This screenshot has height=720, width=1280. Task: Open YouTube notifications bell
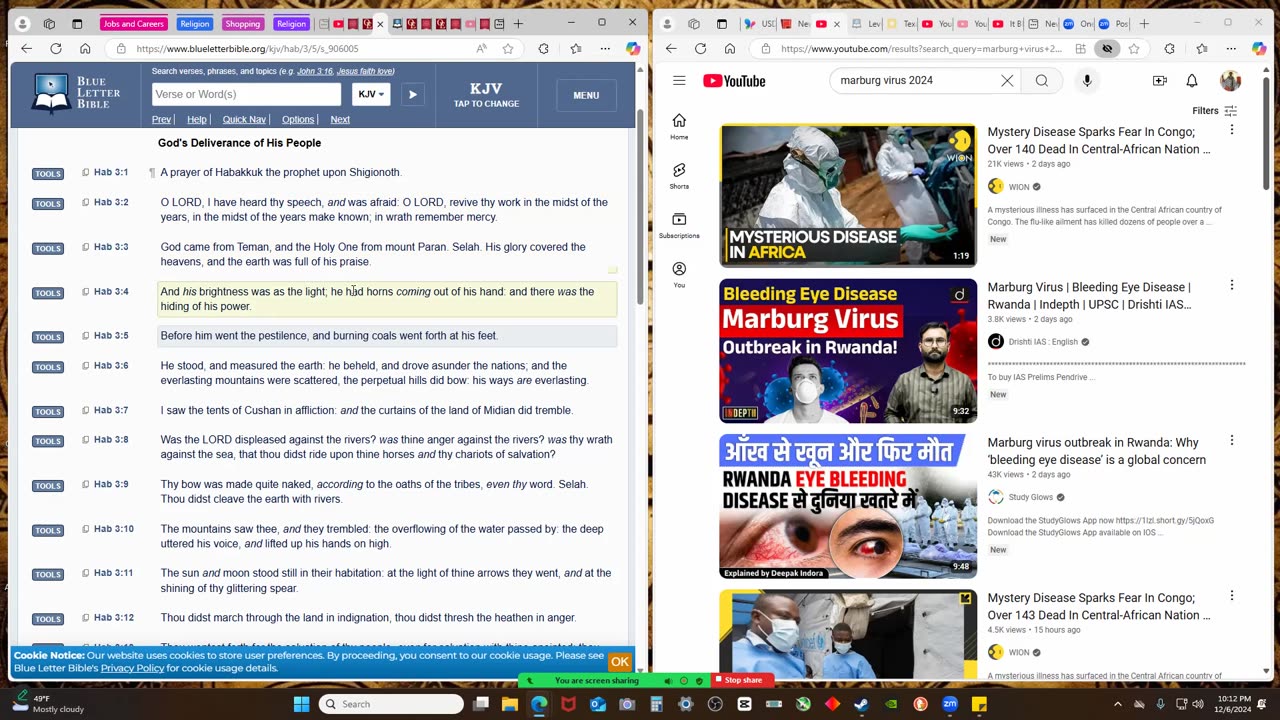[x=1192, y=81]
